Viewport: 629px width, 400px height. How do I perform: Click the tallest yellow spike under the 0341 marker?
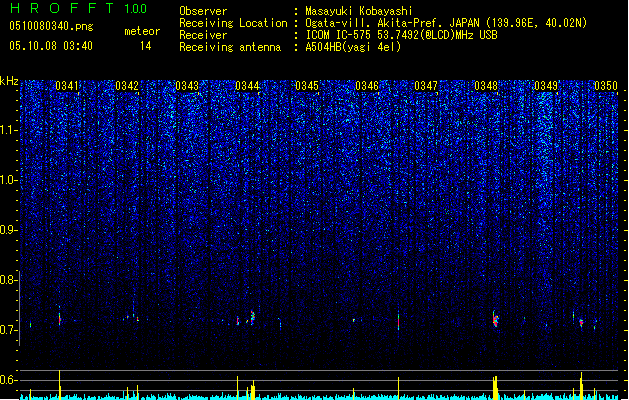pyautogui.click(x=60, y=384)
